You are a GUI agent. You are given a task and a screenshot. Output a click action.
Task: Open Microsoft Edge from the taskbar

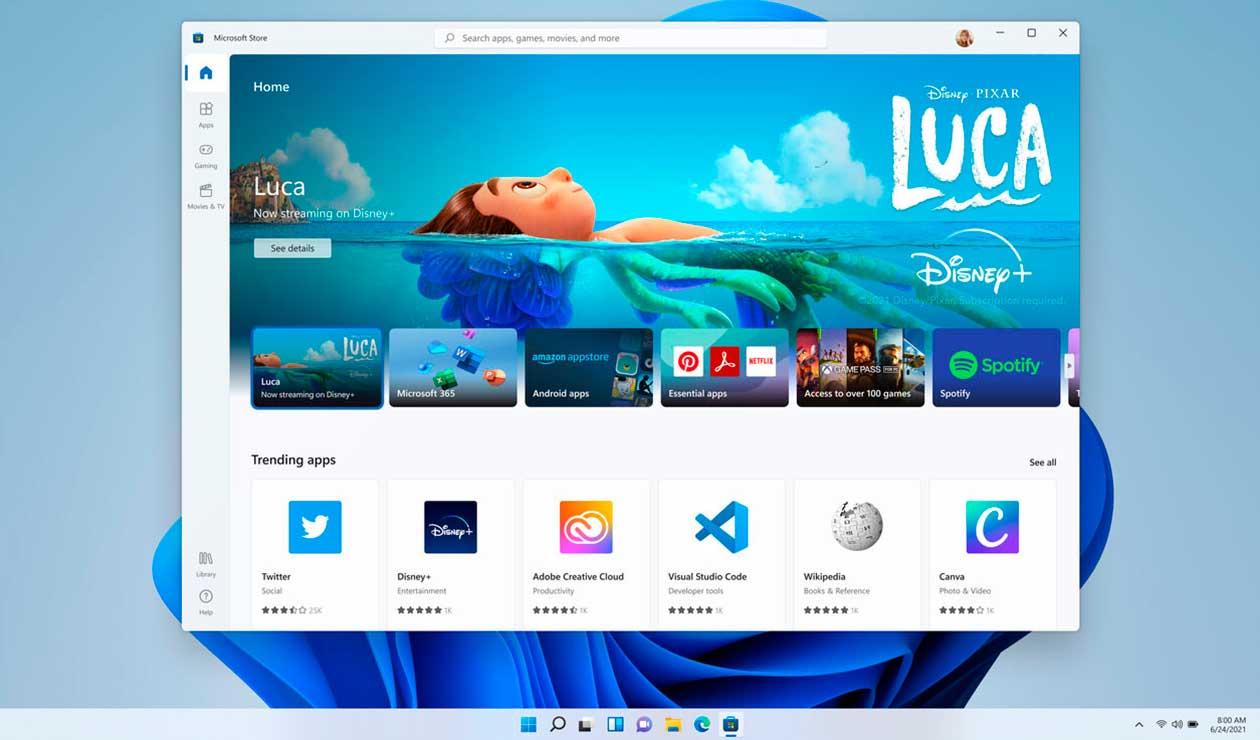coord(702,724)
